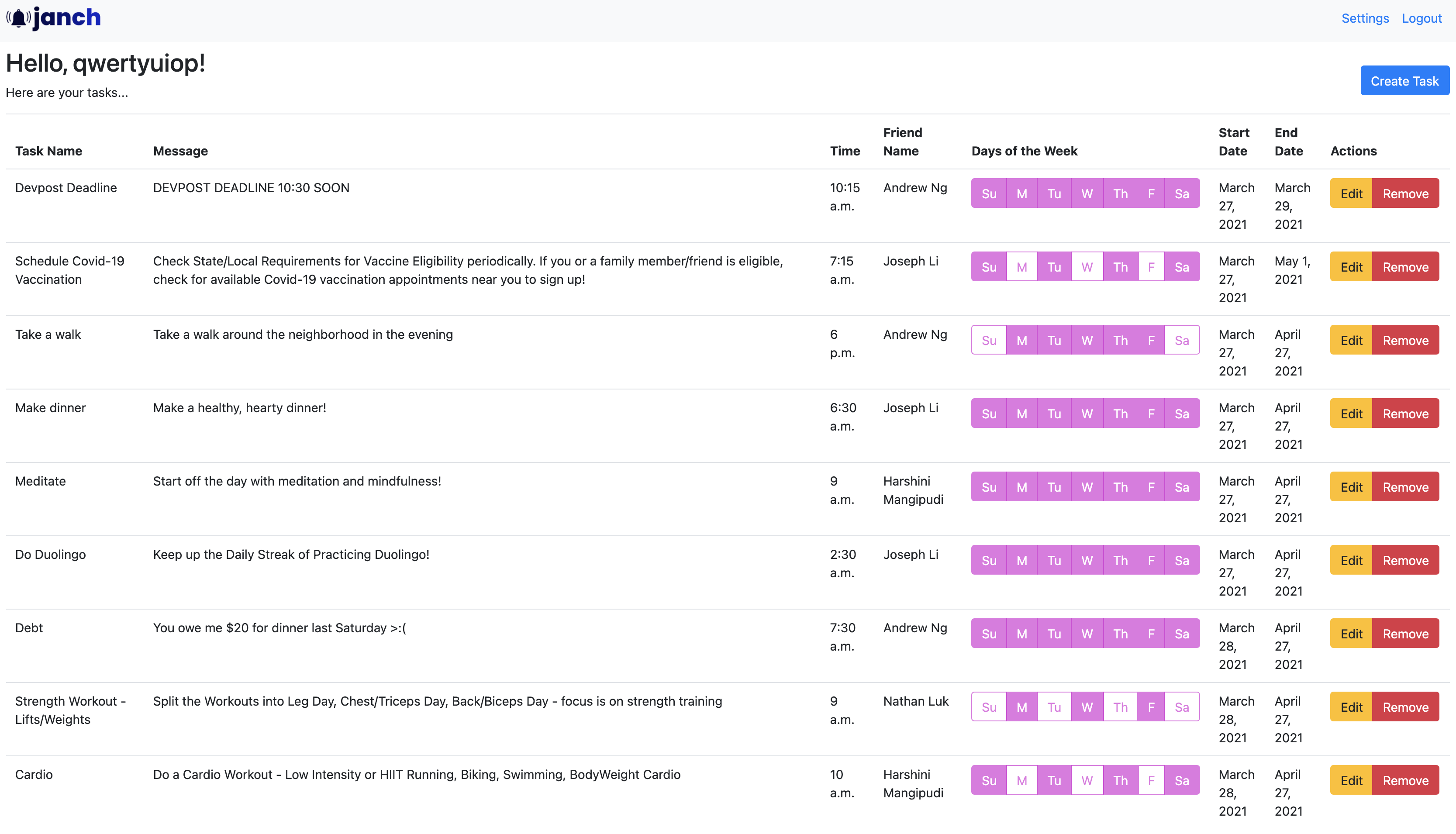This screenshot has width=1456, height=834.
Task: Toggle Wednesday for Cardio task
Action: pos(1087,780)
